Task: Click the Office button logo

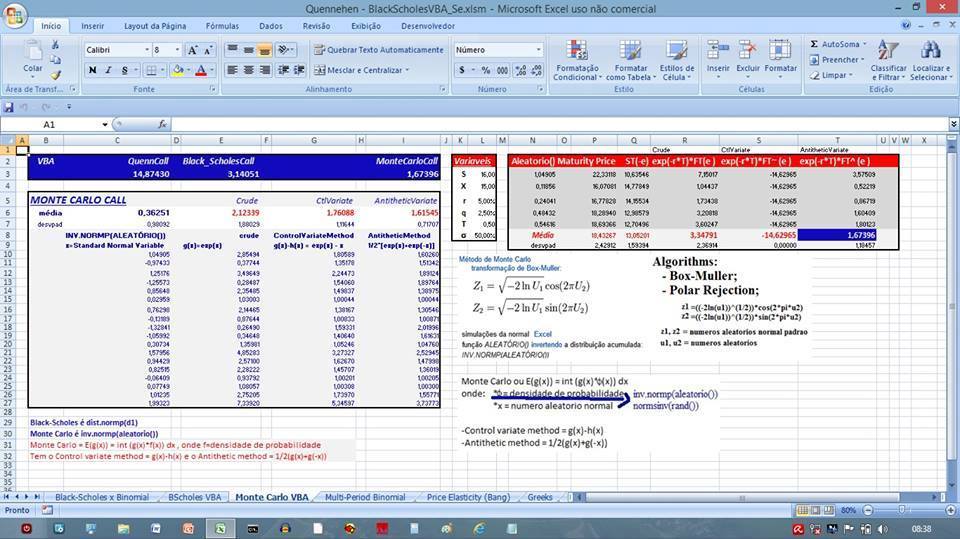Action: [15, 14]
